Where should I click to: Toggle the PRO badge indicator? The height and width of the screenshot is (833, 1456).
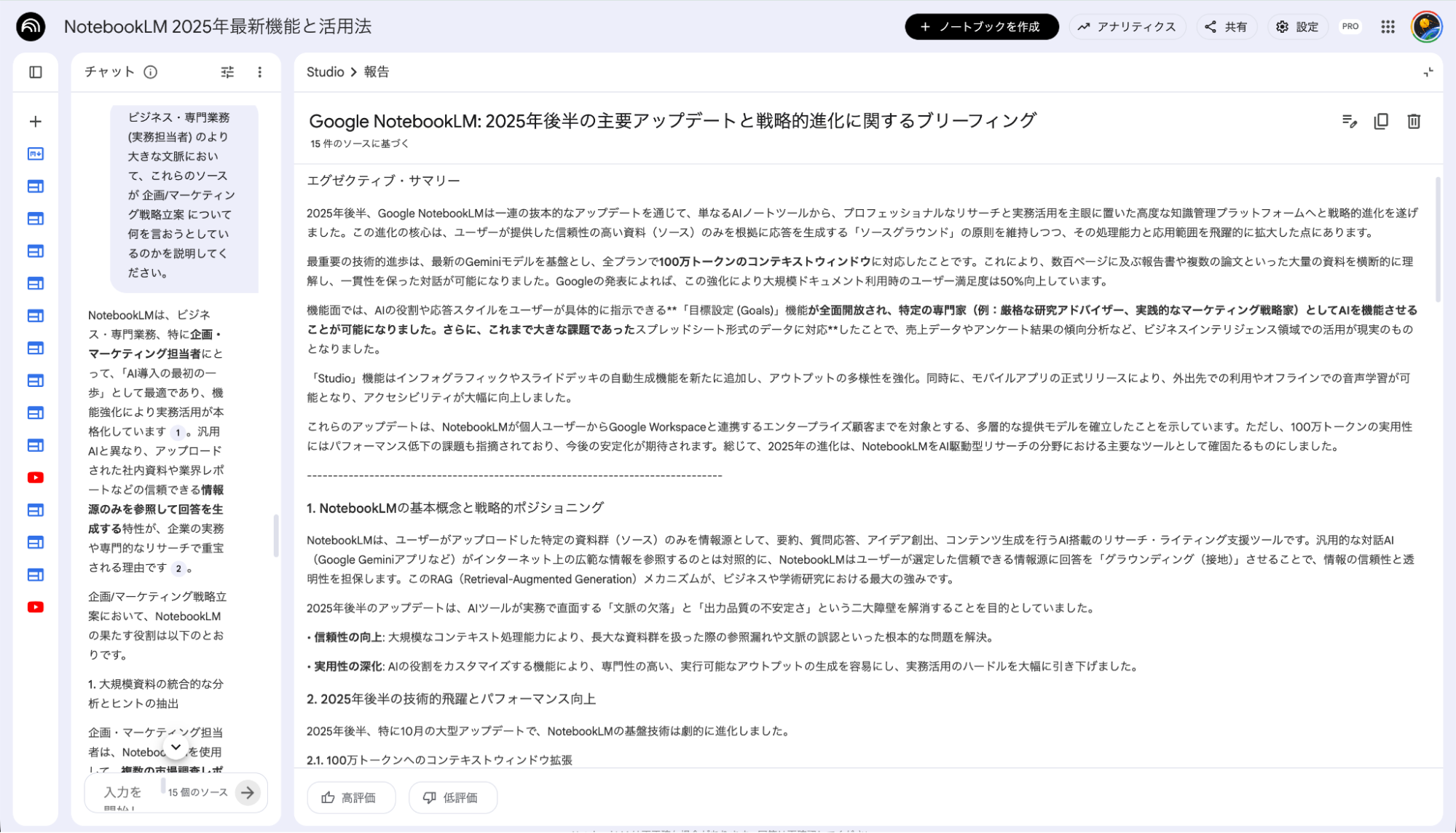pos(1350,26)
